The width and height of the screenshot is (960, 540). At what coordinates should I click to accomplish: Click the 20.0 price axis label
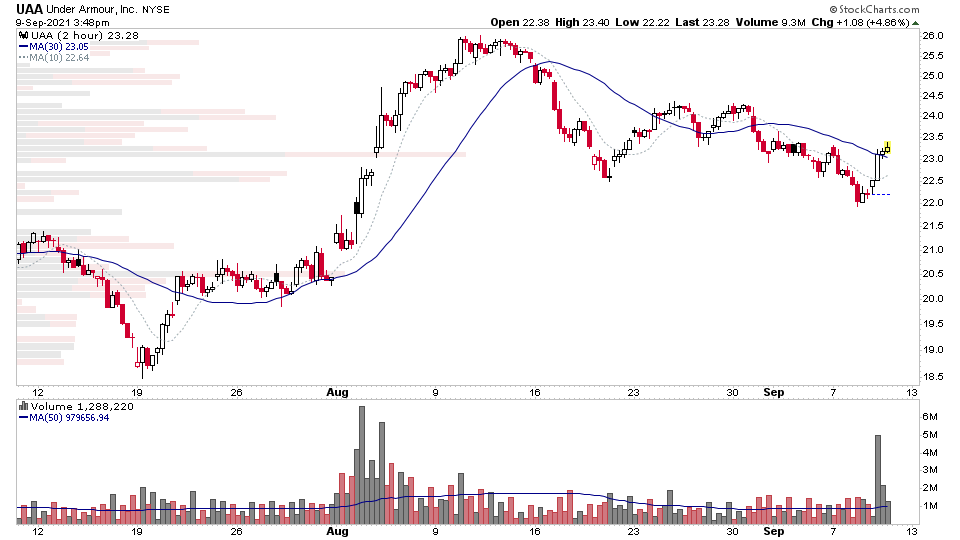(932, 299)
